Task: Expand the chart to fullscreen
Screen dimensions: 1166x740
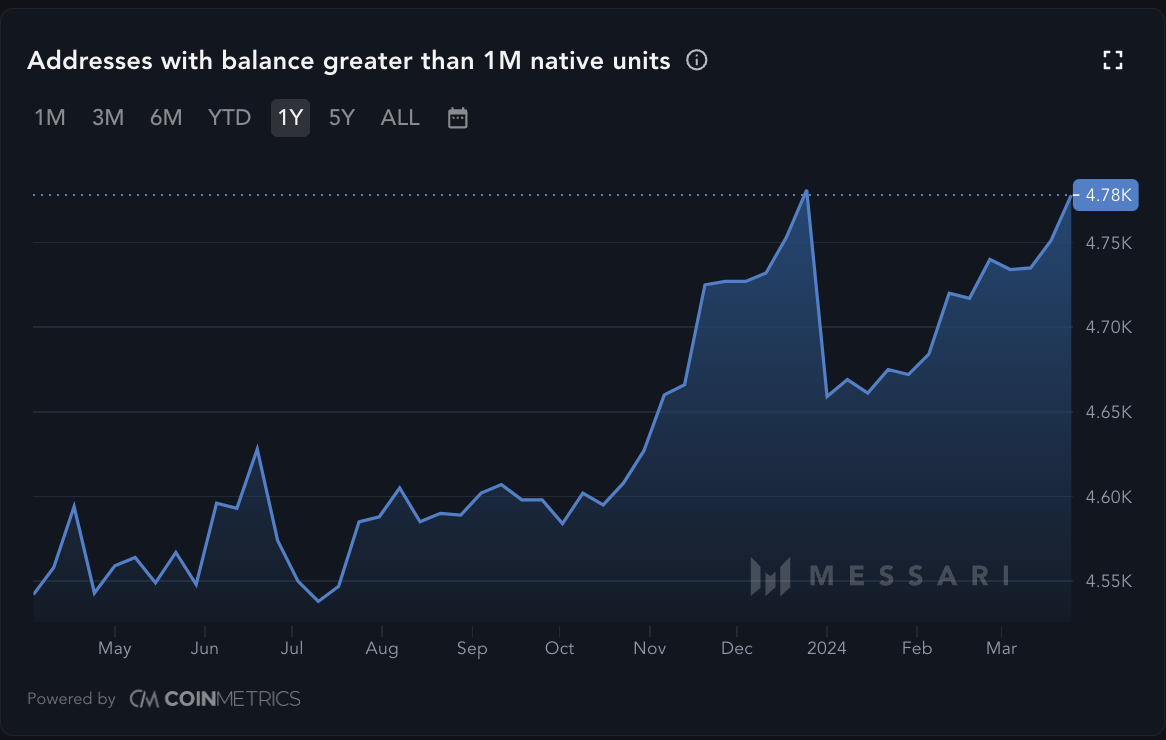Action: tap(1113, 61)
